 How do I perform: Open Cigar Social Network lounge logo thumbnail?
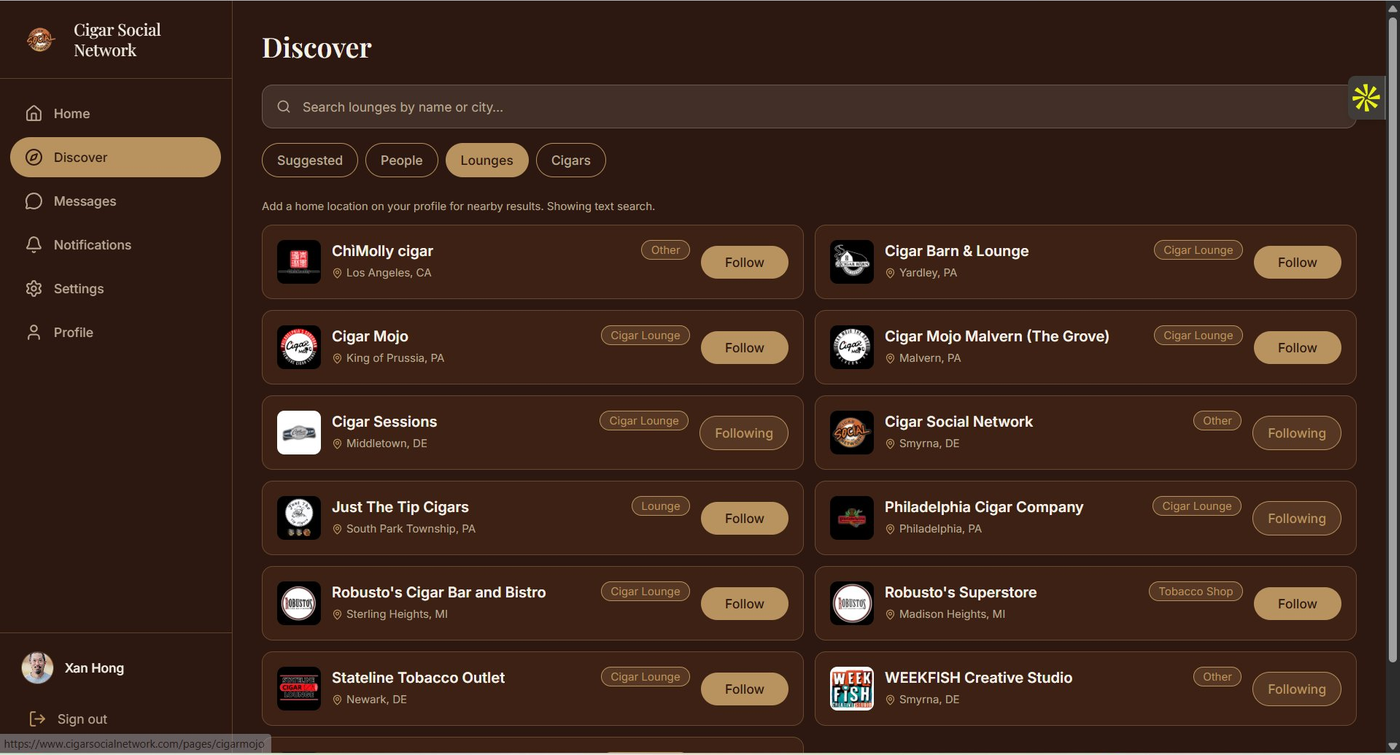pos(852,433)
